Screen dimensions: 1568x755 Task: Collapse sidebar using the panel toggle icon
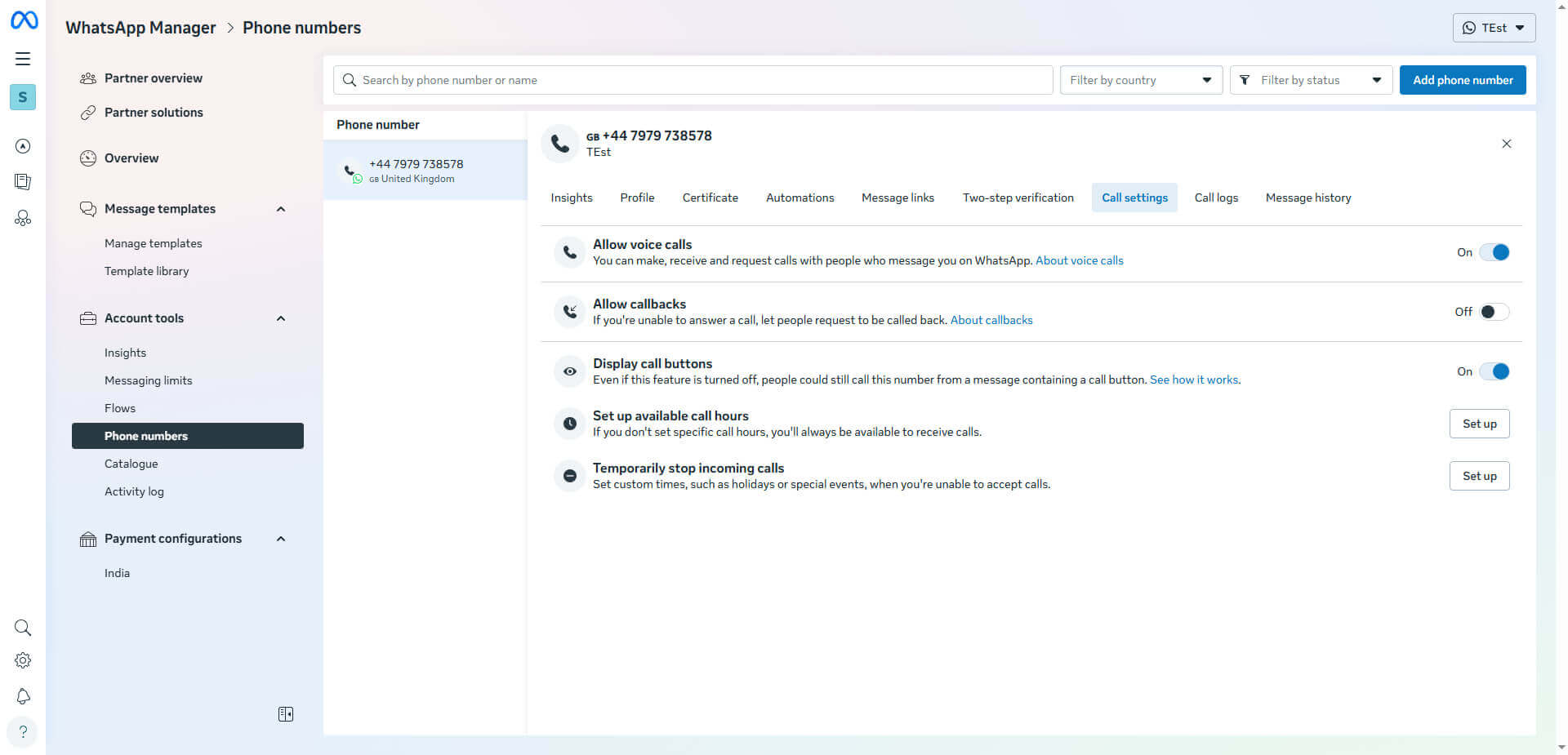pyautogui.click(x=286, y=714)
